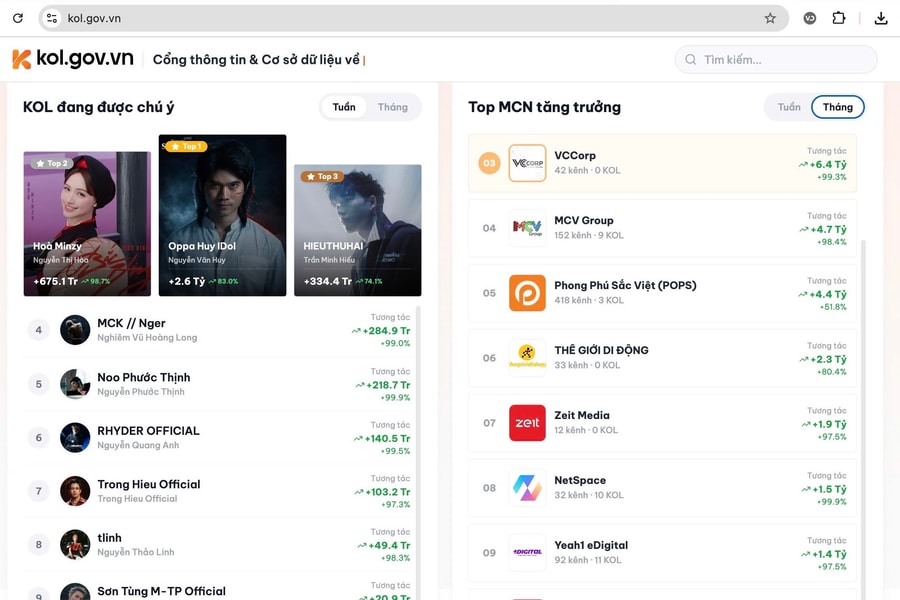The height and width of the screenshot is (600, 900).
Task: Open RHYDER OFFICIAL profile name
Action: 148,431
